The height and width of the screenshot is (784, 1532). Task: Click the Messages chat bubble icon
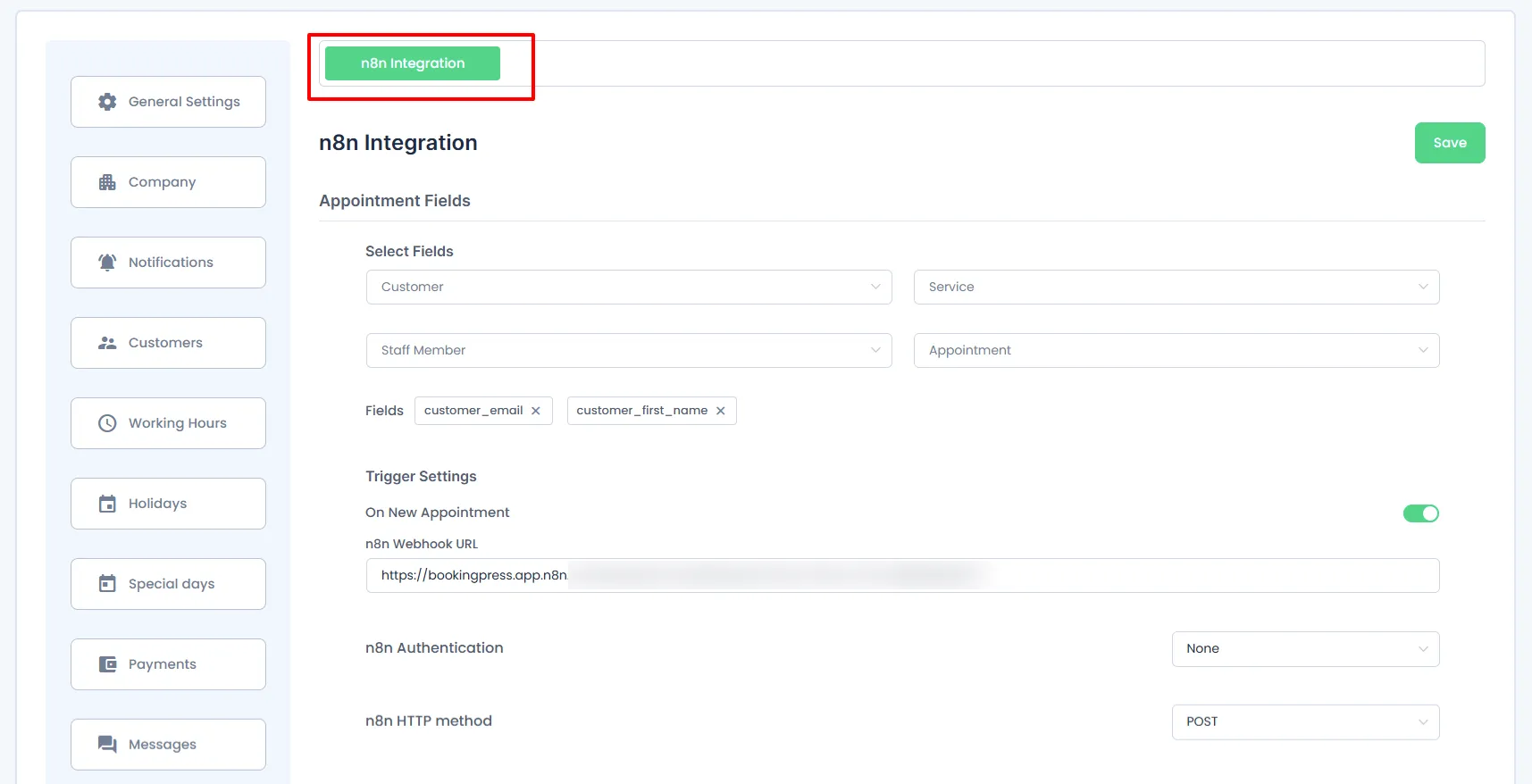[107, 745]
